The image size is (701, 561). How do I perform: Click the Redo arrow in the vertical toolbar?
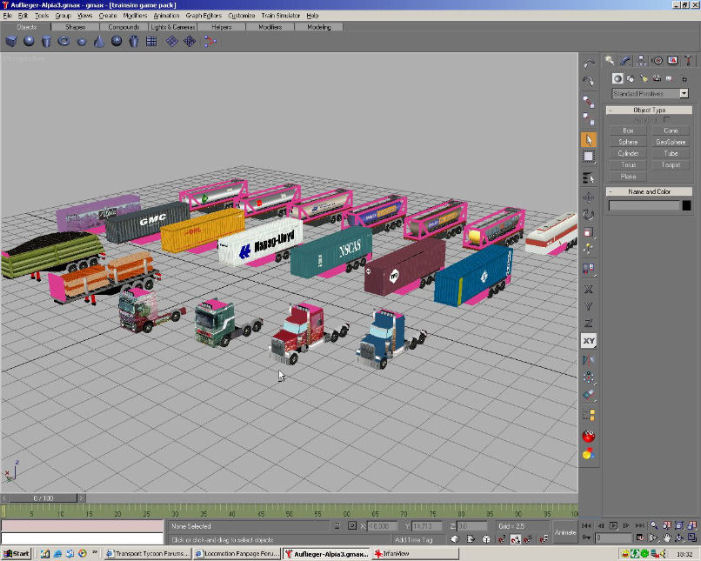(589, 81)
